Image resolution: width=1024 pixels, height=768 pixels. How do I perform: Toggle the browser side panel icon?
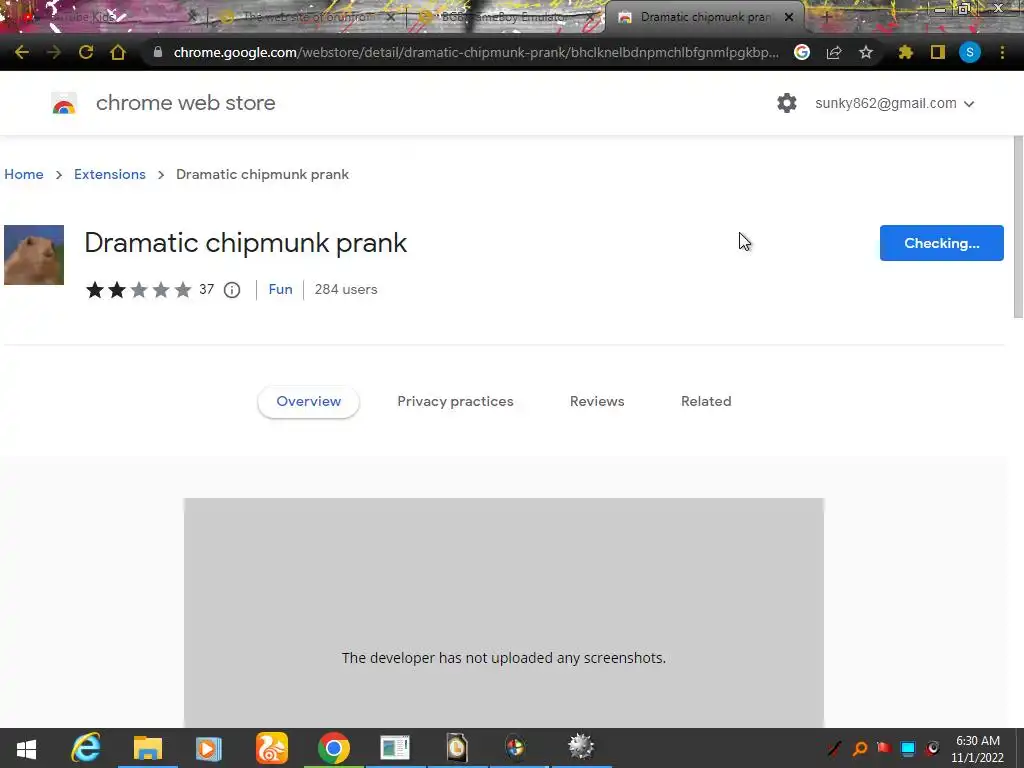click(x=938, y=52)
